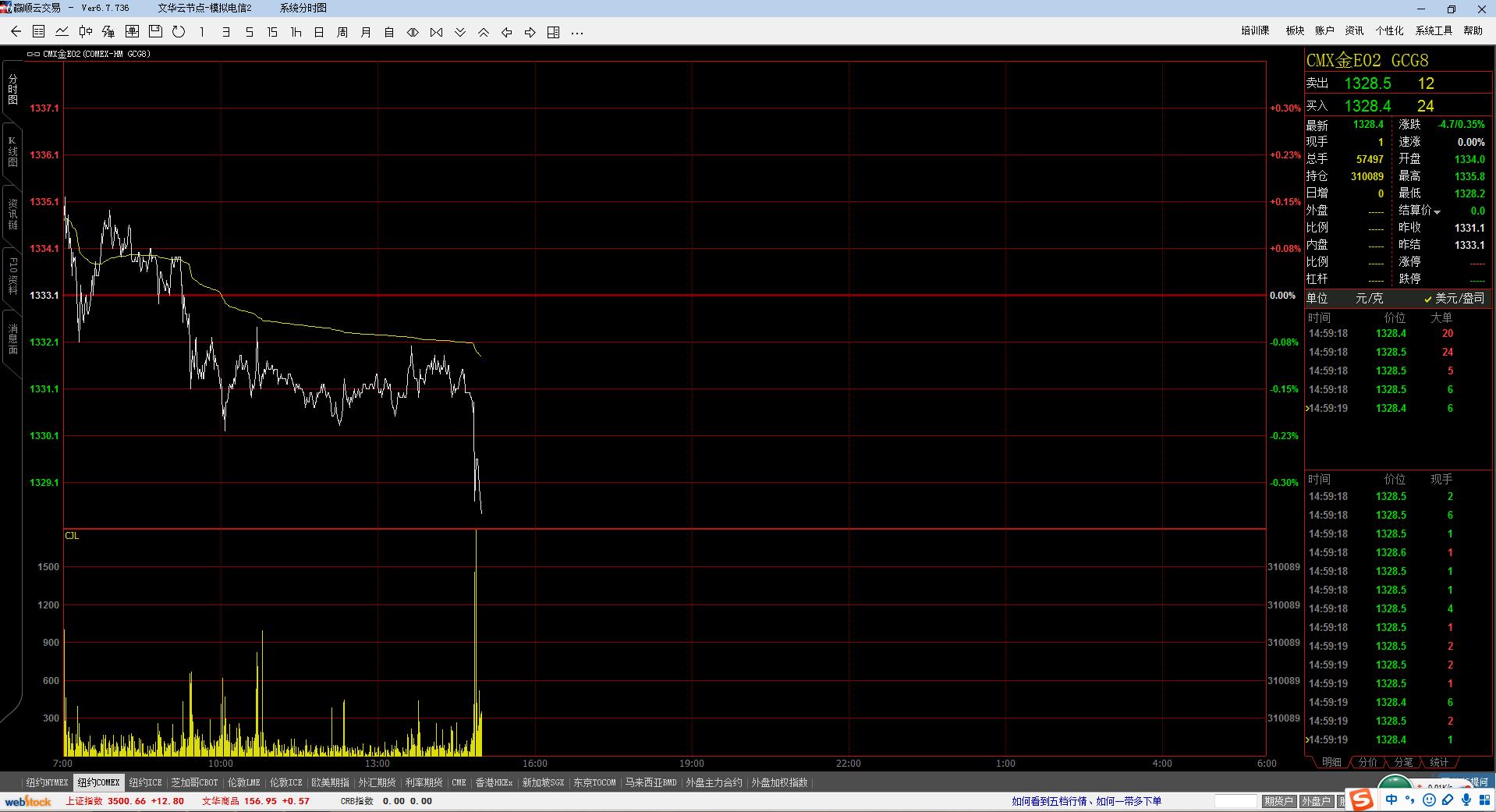Expand the 结算价 dropdown arrow
This screenshot has height=812, width=1496.
[x=1437, y=212]
